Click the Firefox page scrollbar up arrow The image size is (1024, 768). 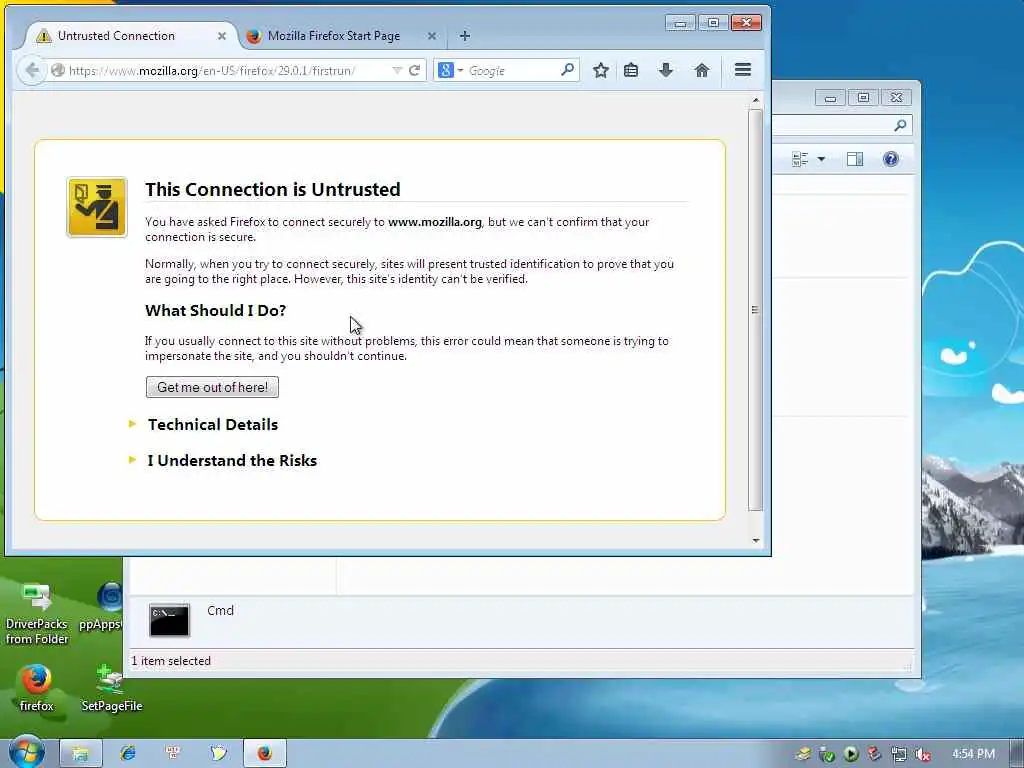pos(756,100)
